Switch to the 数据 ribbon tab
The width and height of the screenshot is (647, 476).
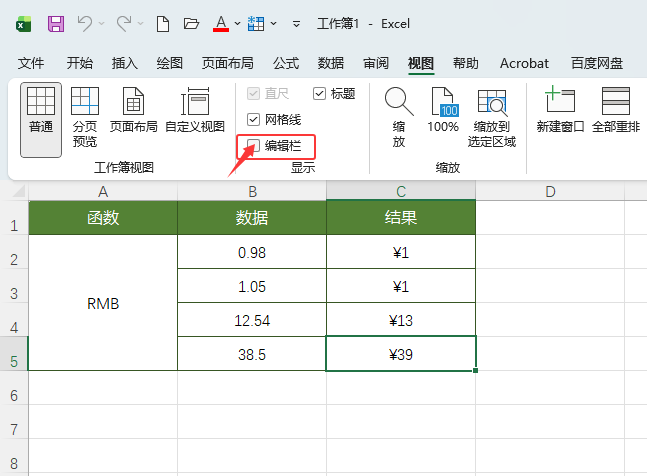(331, 63)
